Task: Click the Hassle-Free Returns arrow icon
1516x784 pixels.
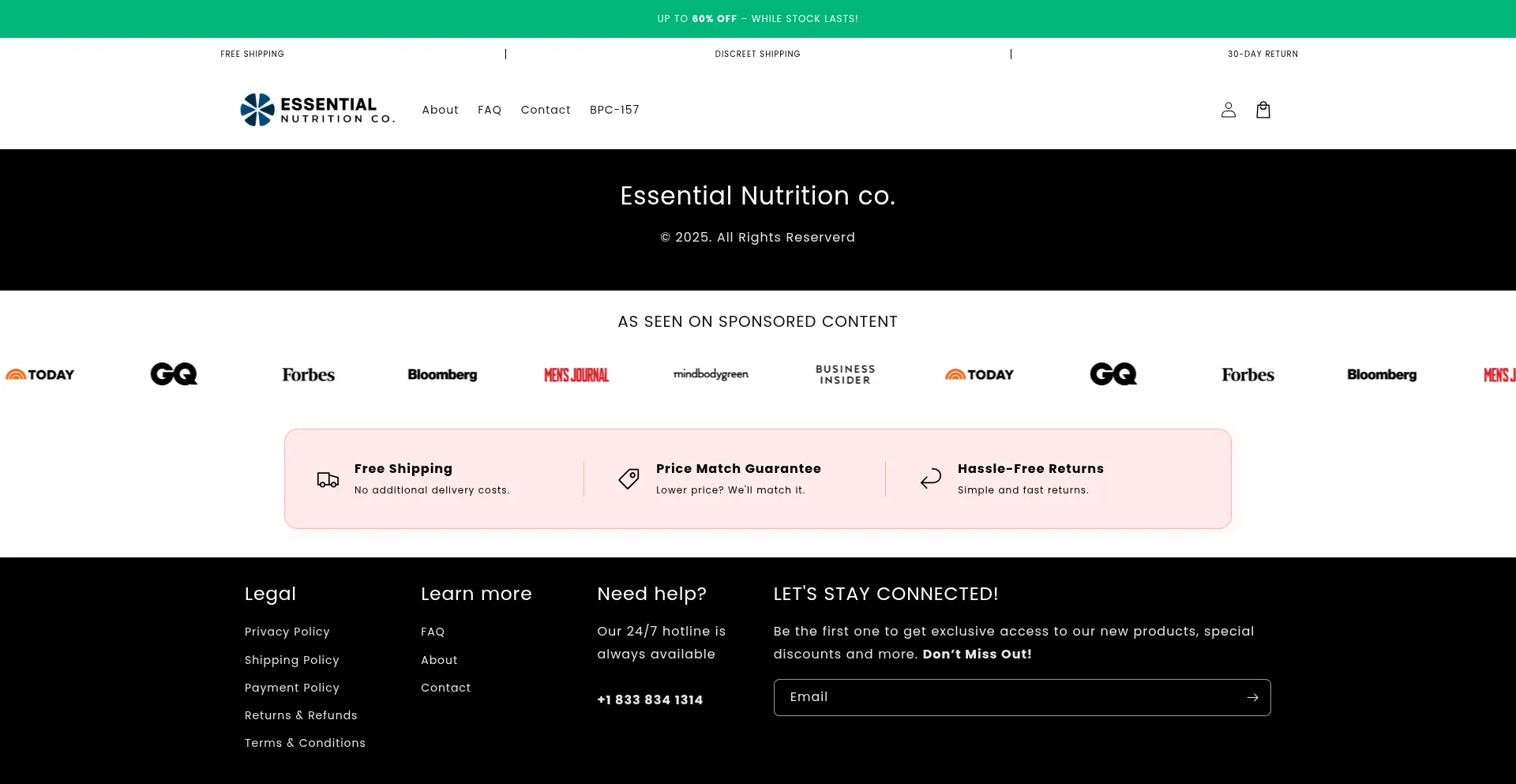Action: (x=930, y=478)
